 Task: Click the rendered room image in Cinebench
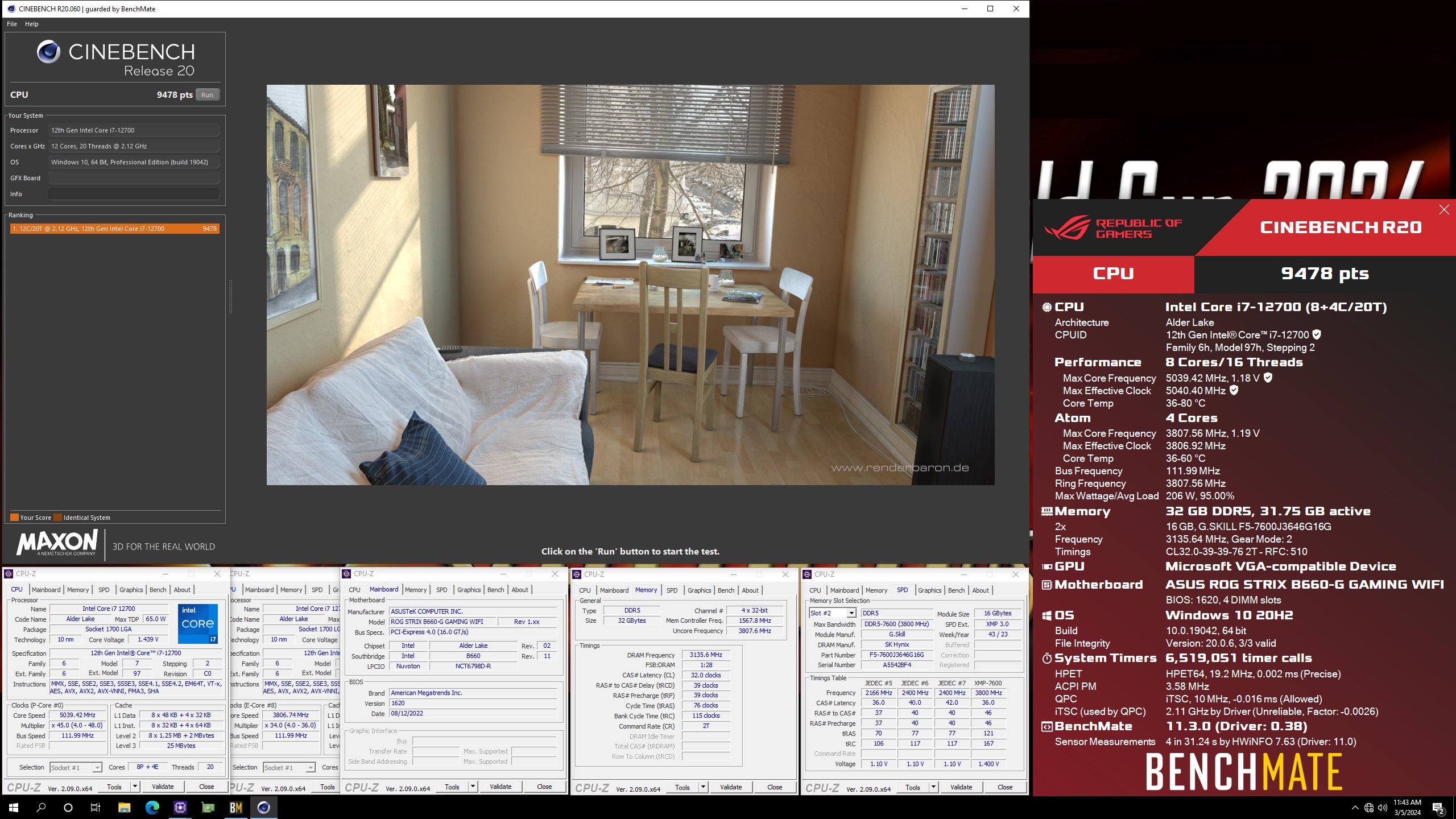630,285
